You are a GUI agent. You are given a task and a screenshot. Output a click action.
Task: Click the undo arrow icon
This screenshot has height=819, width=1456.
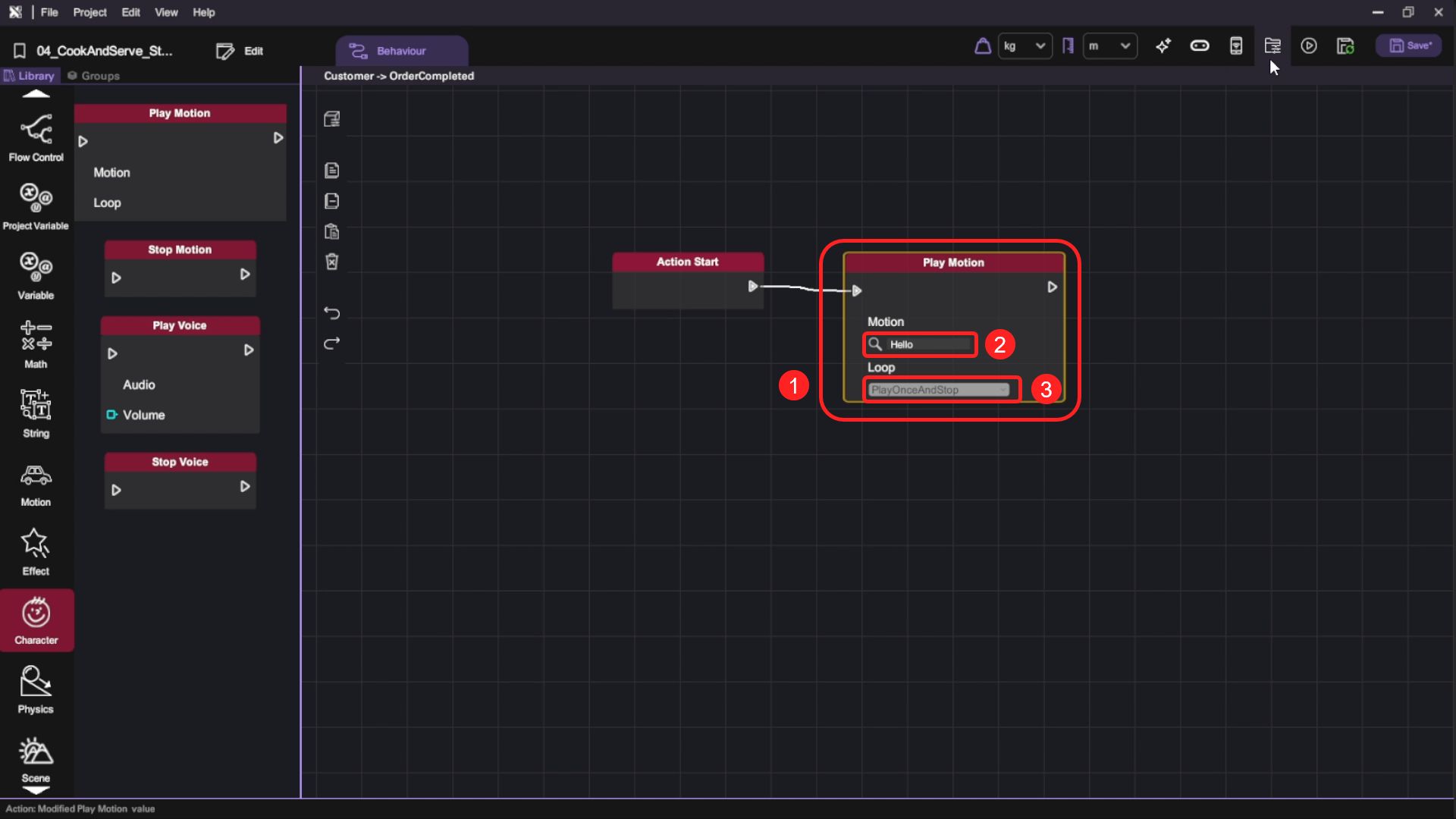(331, 312)
